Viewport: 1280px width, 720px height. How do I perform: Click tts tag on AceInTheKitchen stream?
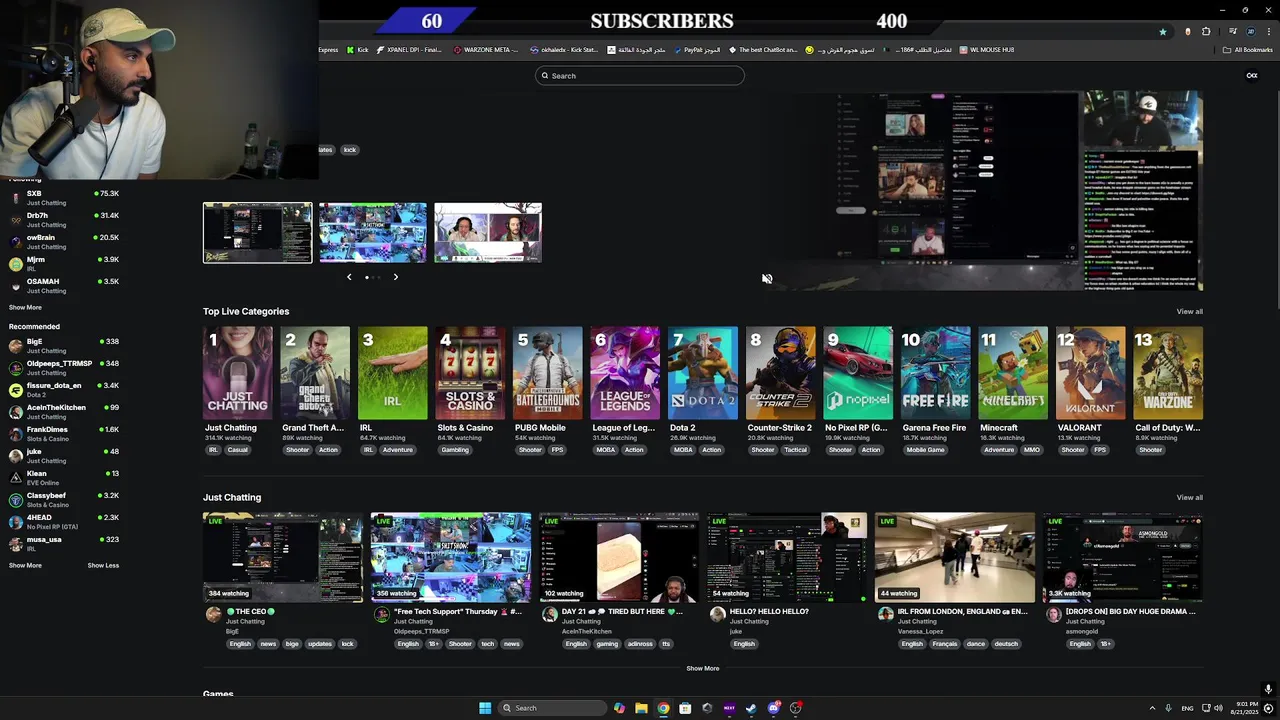[x=665, y=644]
